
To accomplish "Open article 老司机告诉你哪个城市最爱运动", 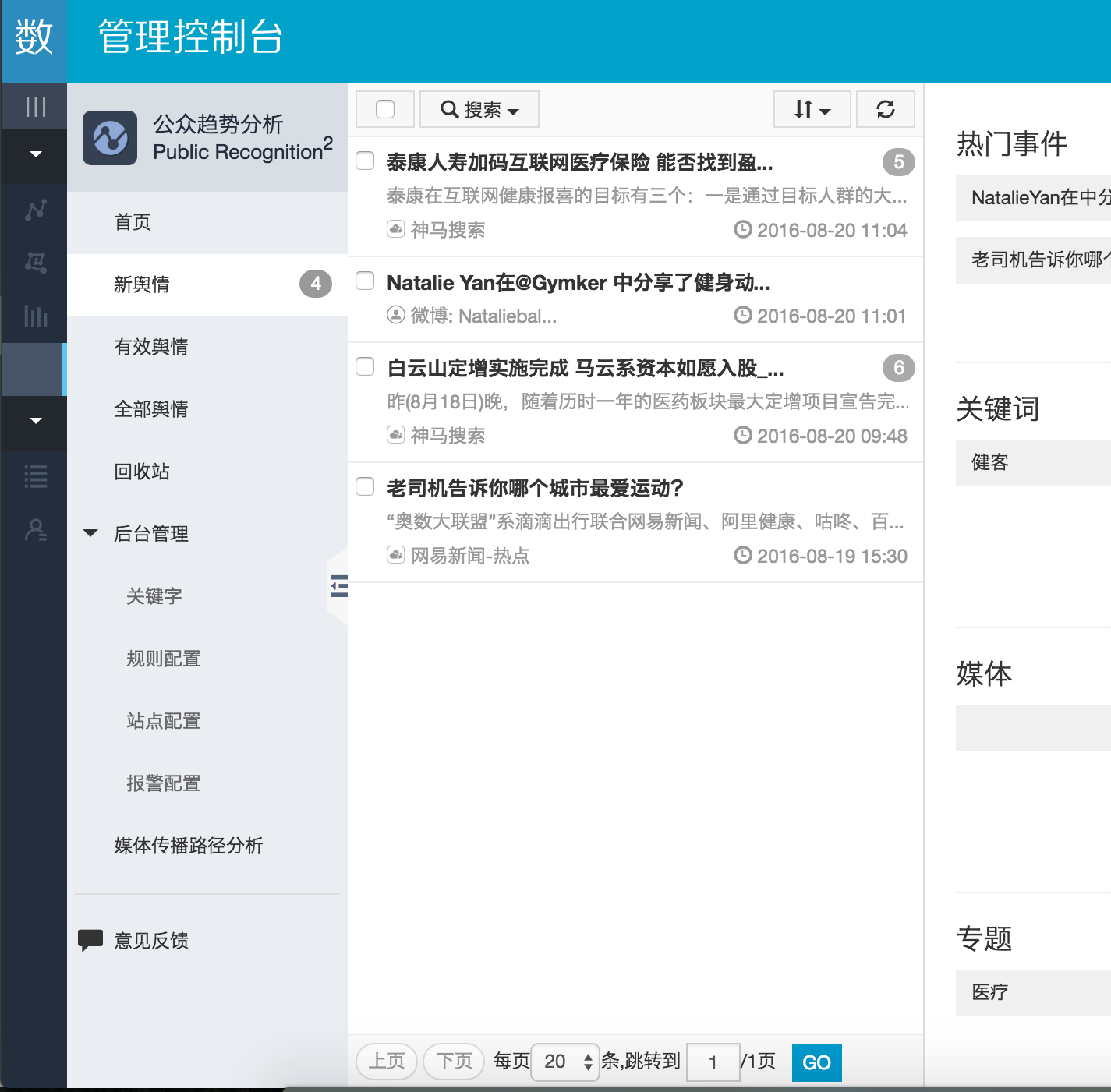I will [535, 488].
